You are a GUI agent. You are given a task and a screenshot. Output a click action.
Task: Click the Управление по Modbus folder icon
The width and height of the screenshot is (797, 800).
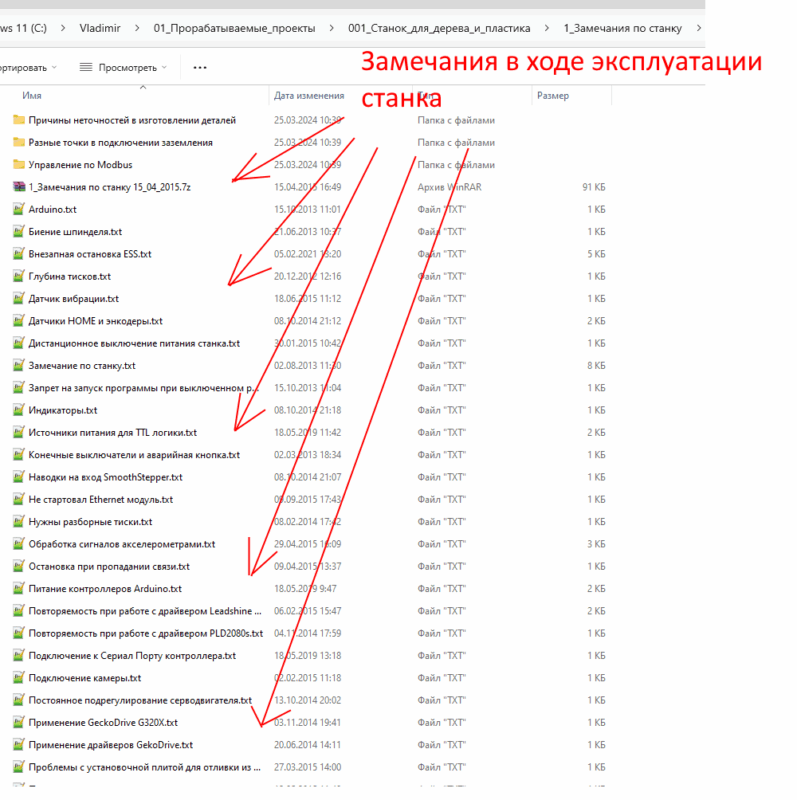point(18,165)
